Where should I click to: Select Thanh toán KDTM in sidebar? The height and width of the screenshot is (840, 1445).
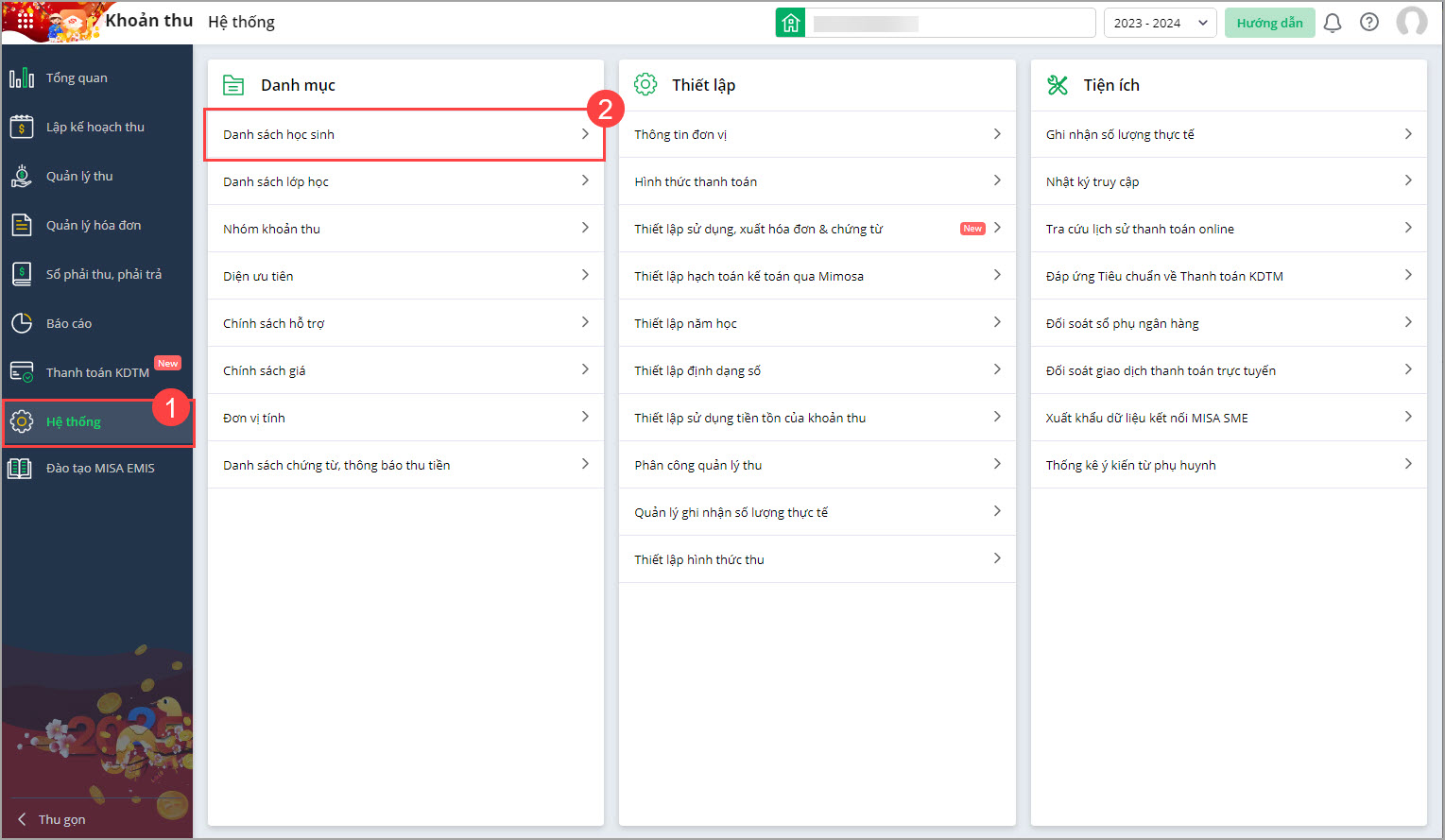click(x=97, y=372)
